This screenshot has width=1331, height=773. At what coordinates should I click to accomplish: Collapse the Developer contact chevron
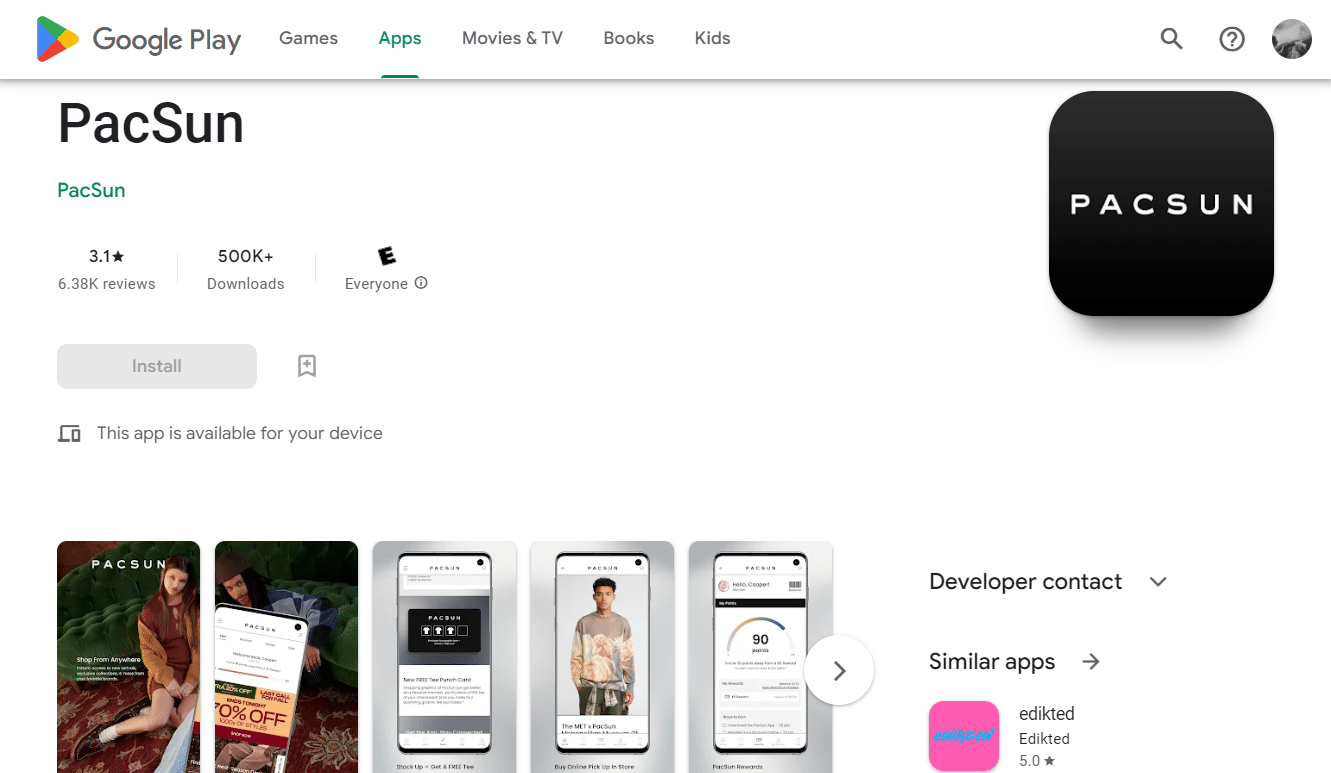[x=1157, y=581]
